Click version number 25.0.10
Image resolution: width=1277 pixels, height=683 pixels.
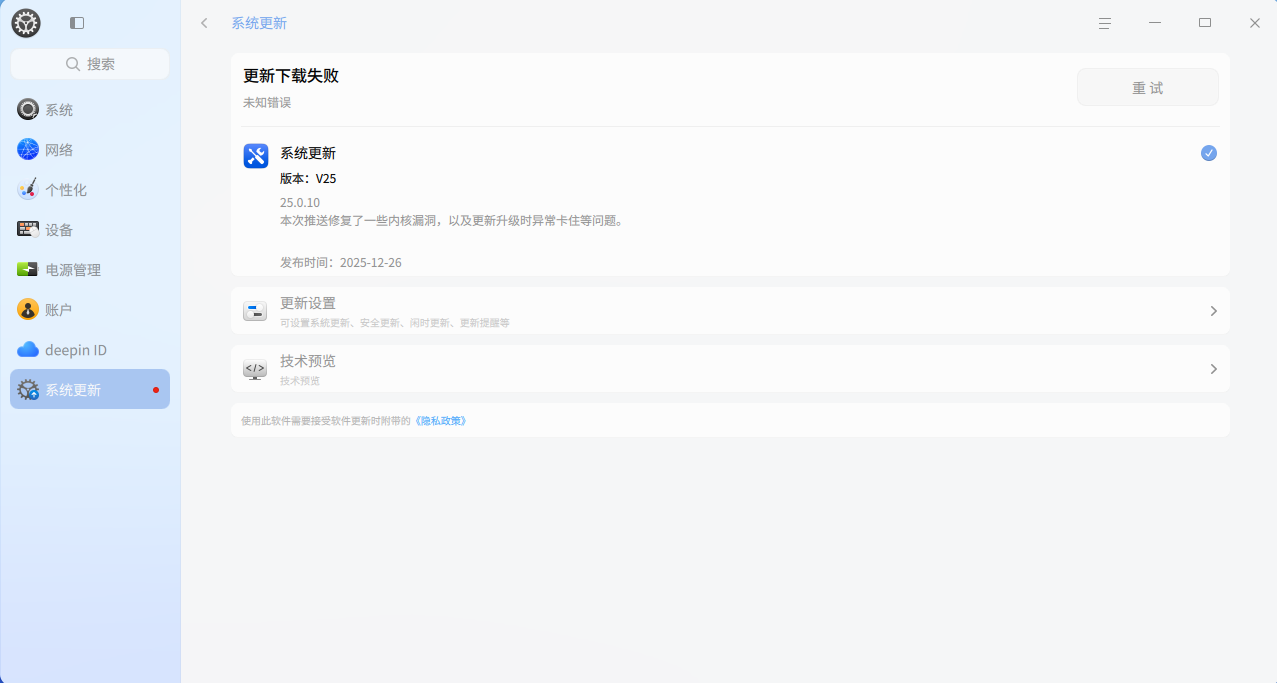(x=300, y=203)
